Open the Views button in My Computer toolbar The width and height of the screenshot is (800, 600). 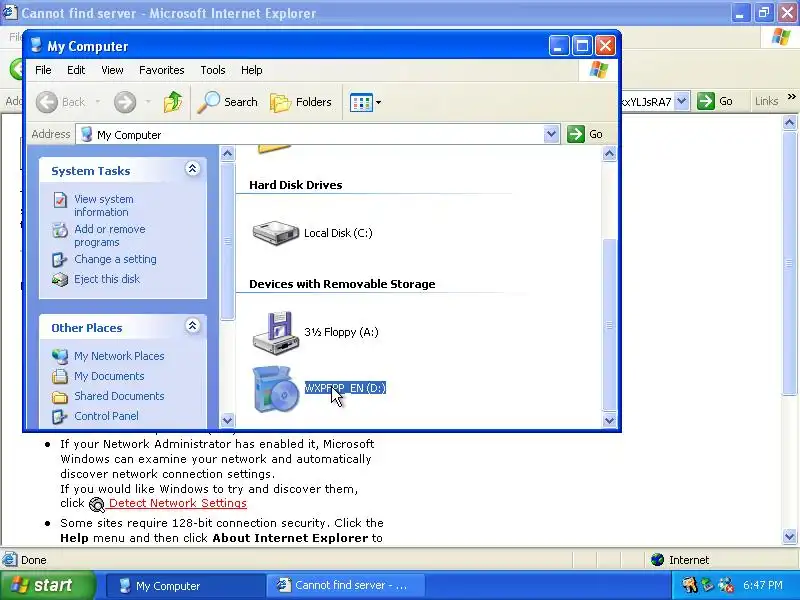click(361, 103)
